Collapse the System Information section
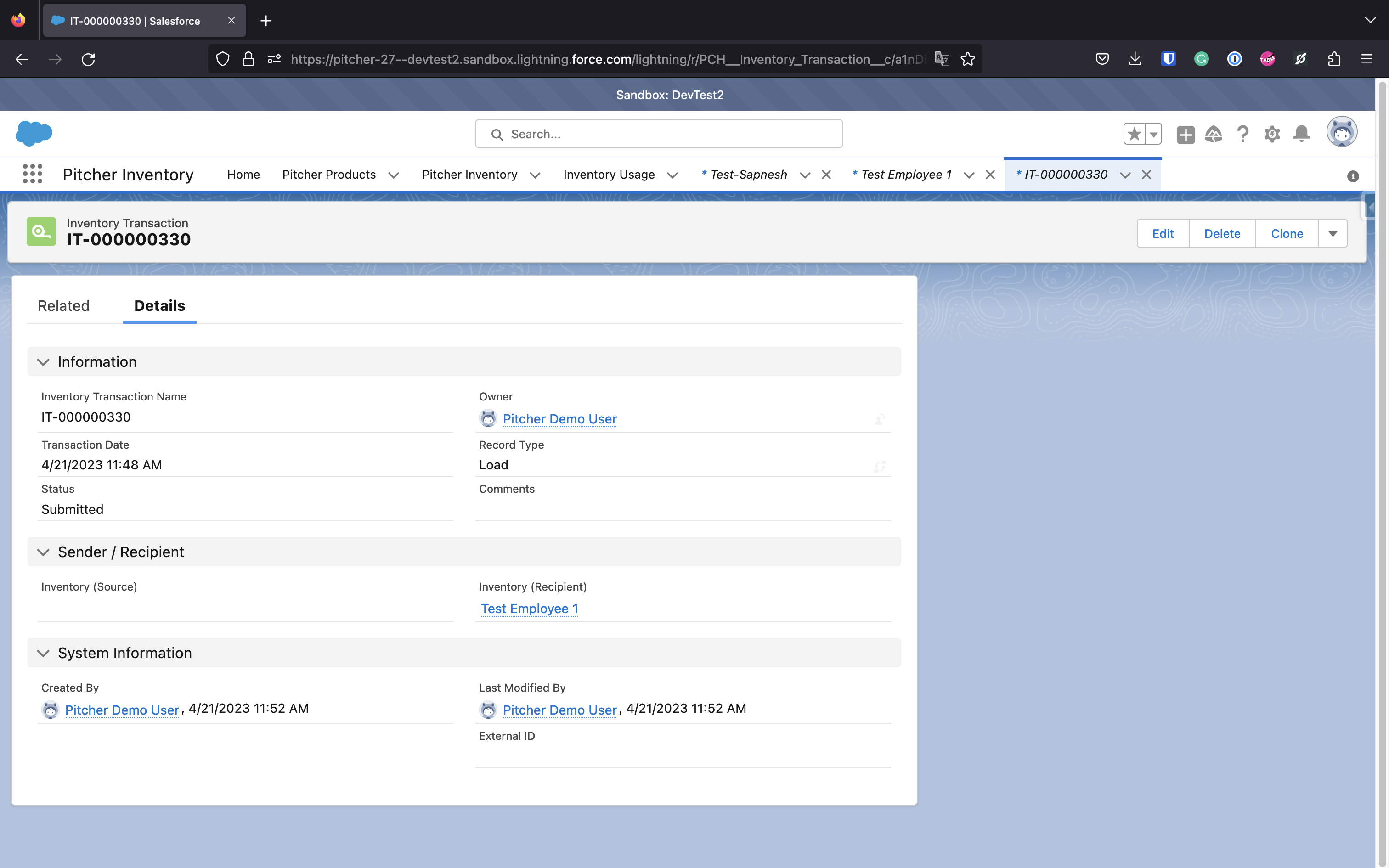Image resolution: width=1389 pixels, height=868 pixels. click(43, 653)
